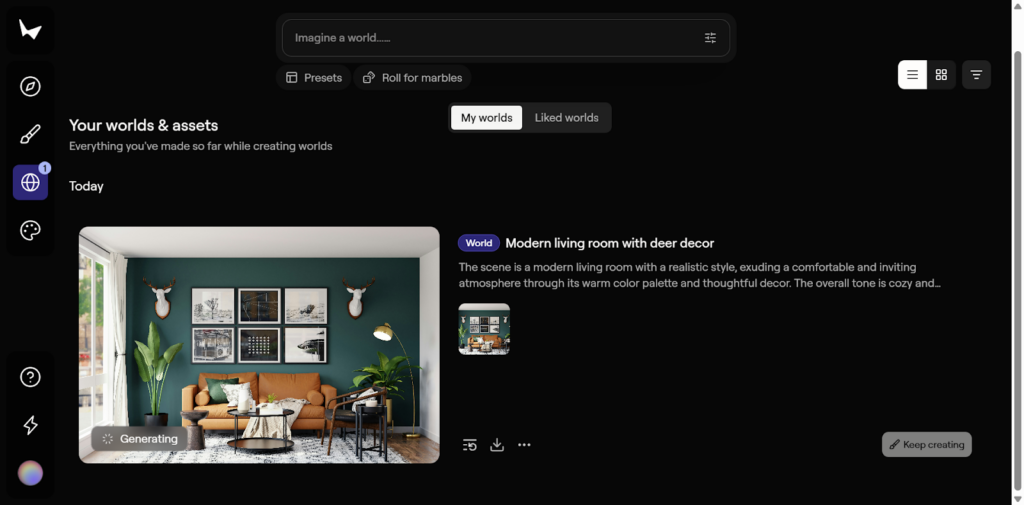Switch to list view layout
1024x505 pixels.
click(912, 75)
